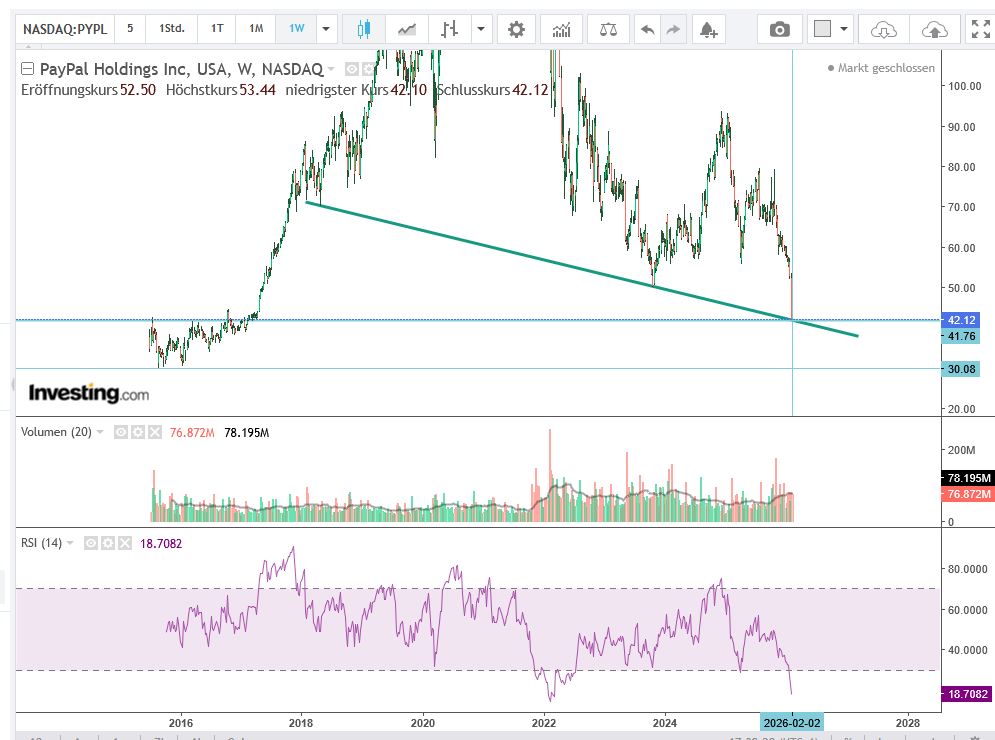Switch to the 1T daily timeframe
Image resolution: width=995 pixels, height=740 pixels.
pyautogui.click(x=217, y=29)
